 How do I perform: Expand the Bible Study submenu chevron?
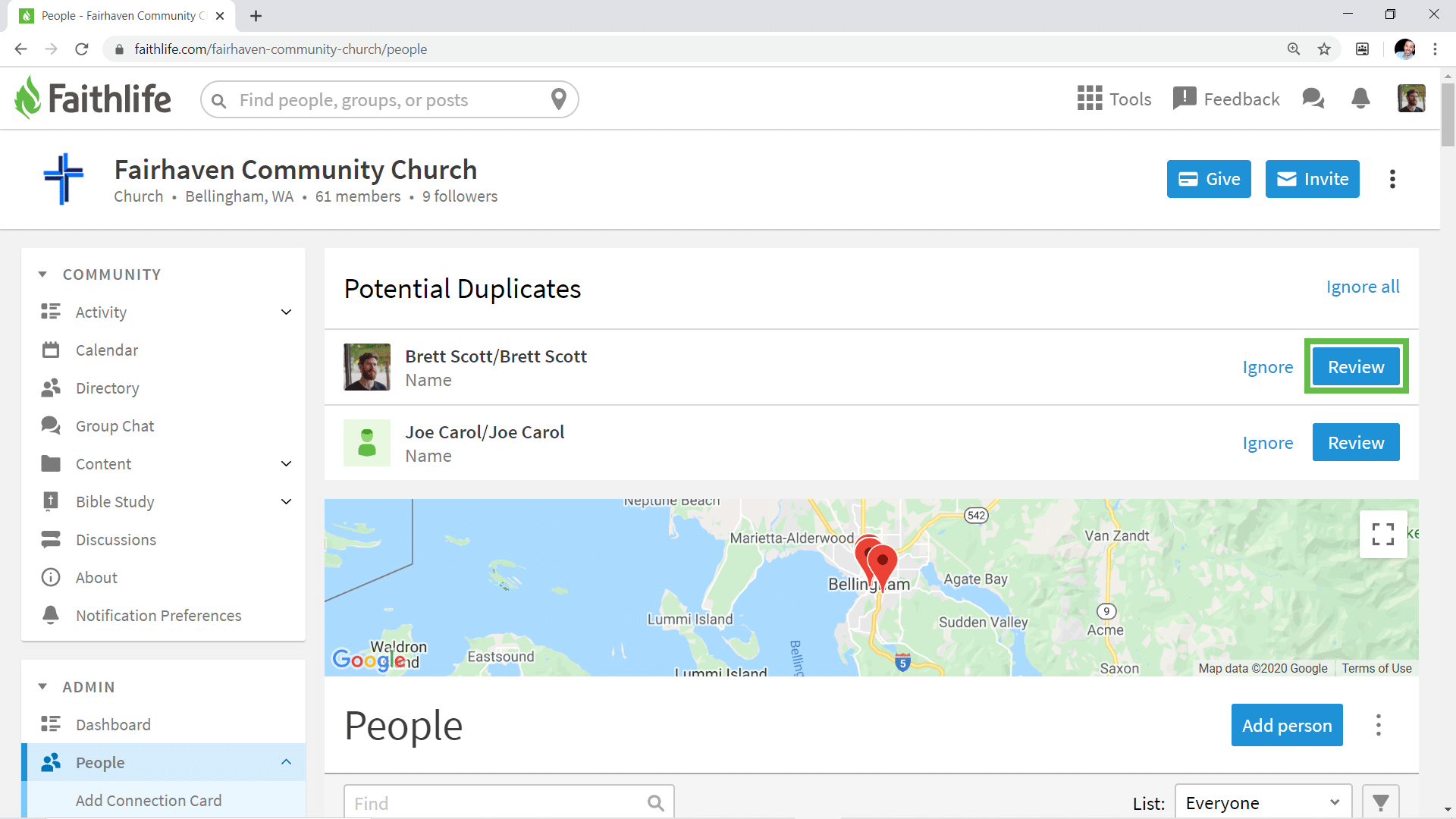click(x=286, y=502)
